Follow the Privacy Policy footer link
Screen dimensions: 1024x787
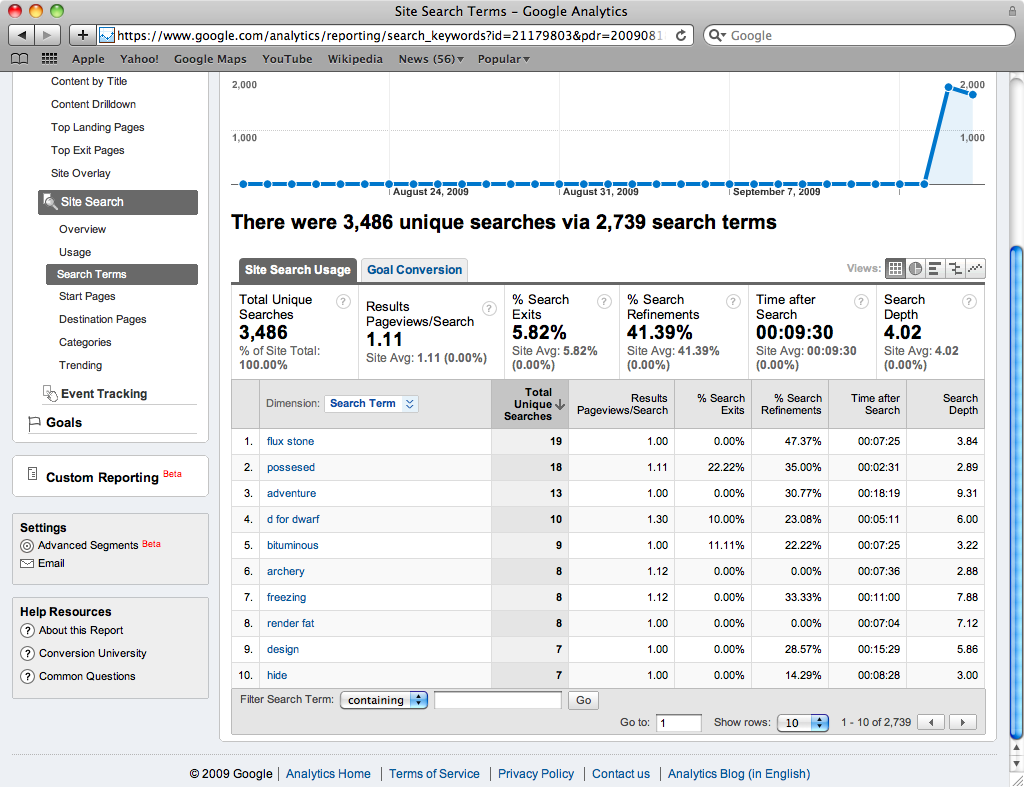click(x=536, y=774)
